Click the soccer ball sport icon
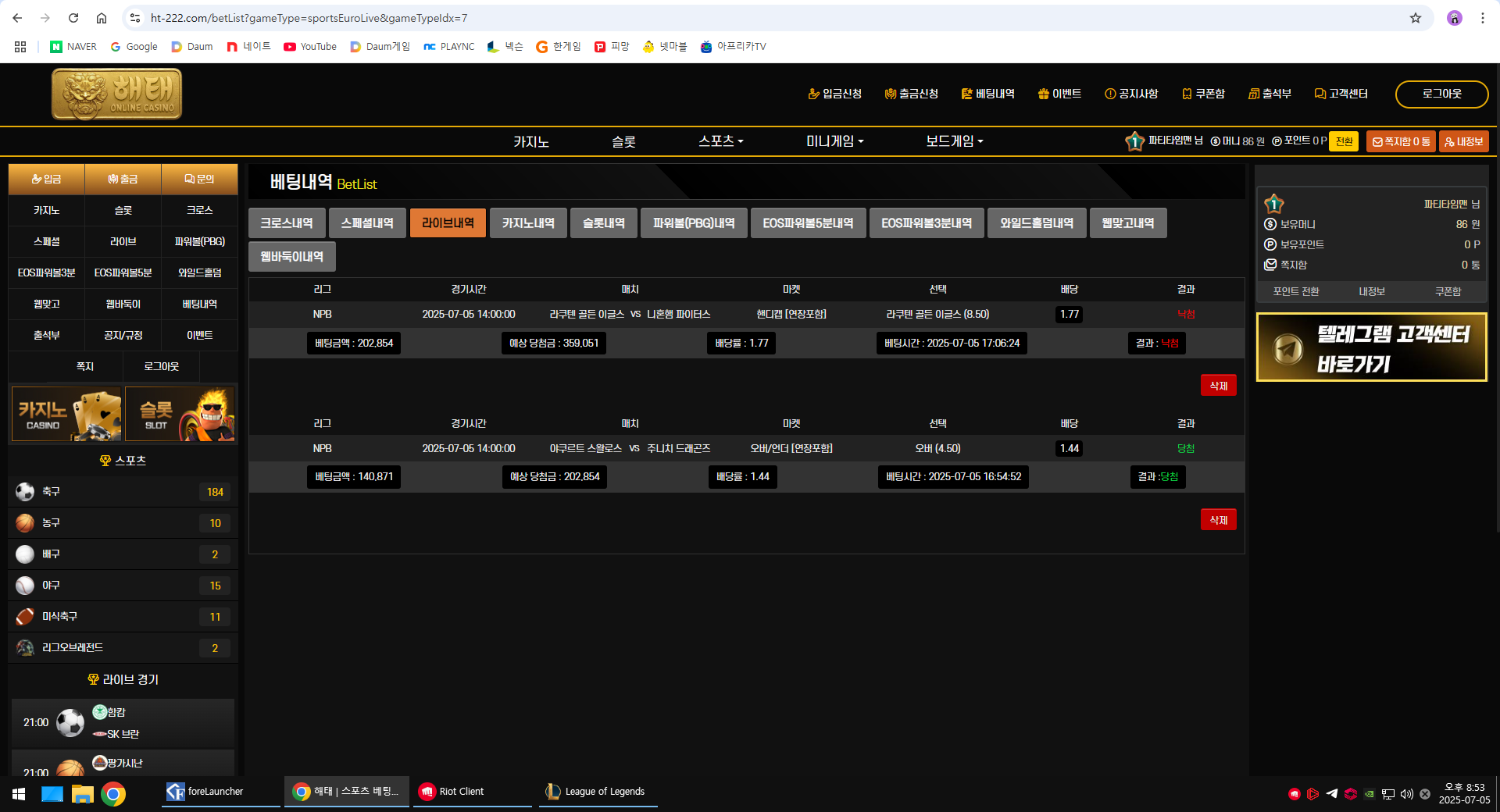Screen dimensions: 1500x812 tap(25, 492)
